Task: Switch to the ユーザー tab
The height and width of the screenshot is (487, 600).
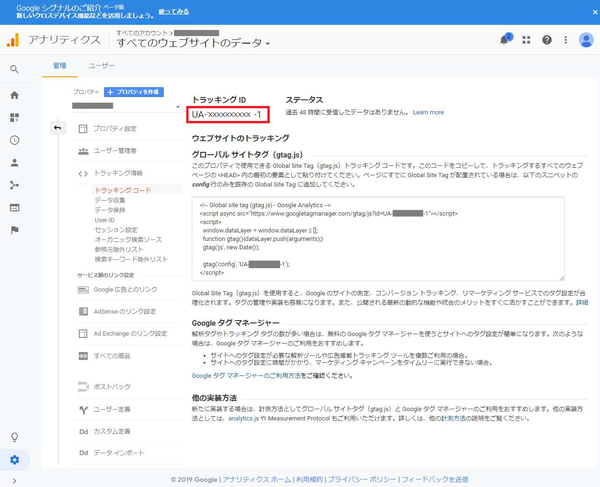Action: tap(101, 65)
